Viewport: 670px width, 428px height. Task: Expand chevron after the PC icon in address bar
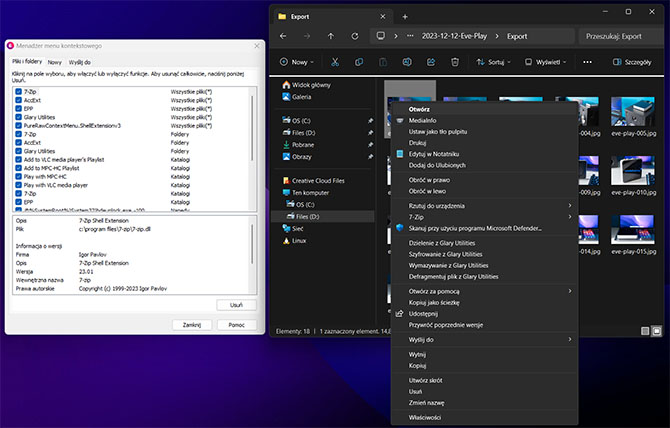coord(396,36)
